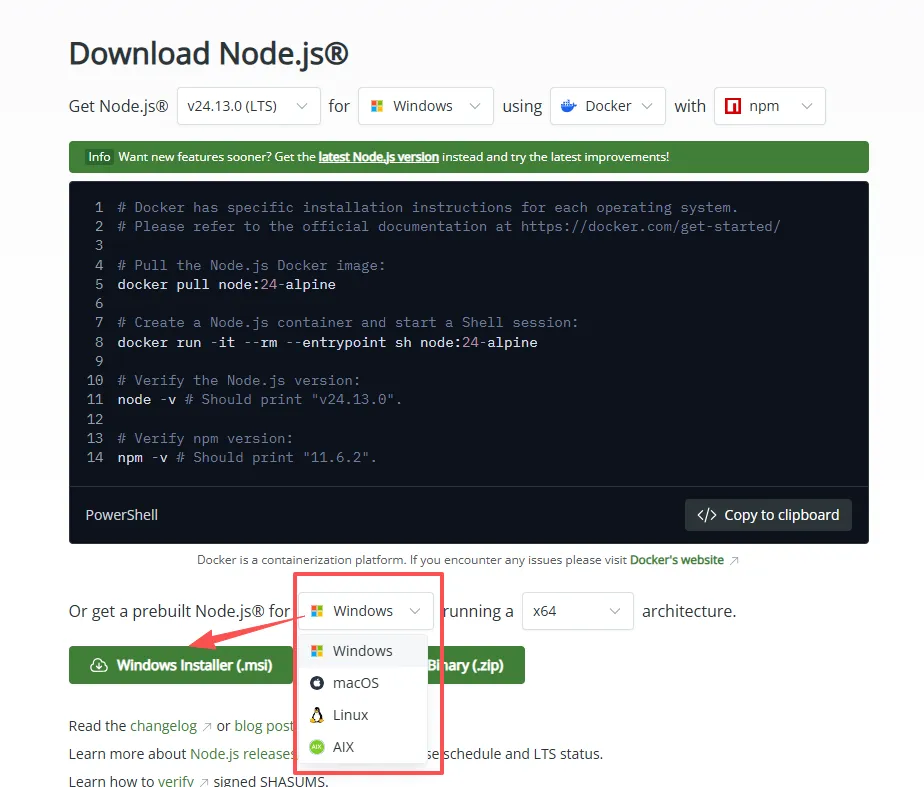Open the latest Node.js version link
The width and height of the screenshot is (924, 787).
pyautogui.click(x=378, y=157)
